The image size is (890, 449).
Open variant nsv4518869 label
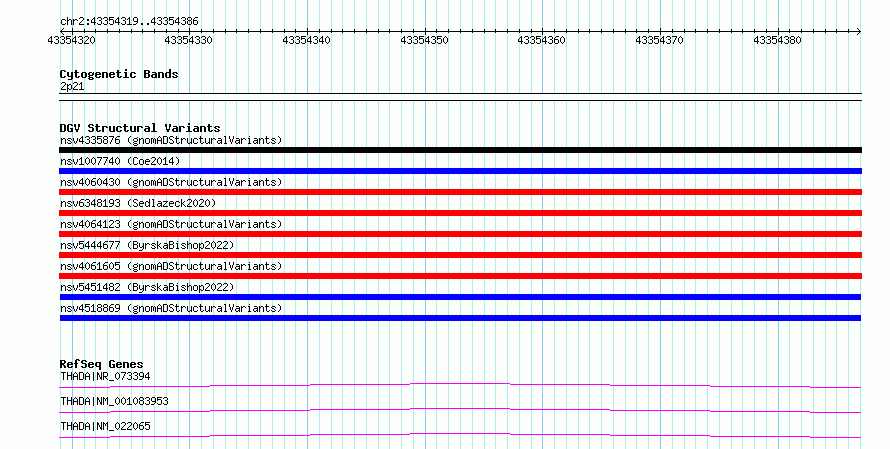click(171, 308)
